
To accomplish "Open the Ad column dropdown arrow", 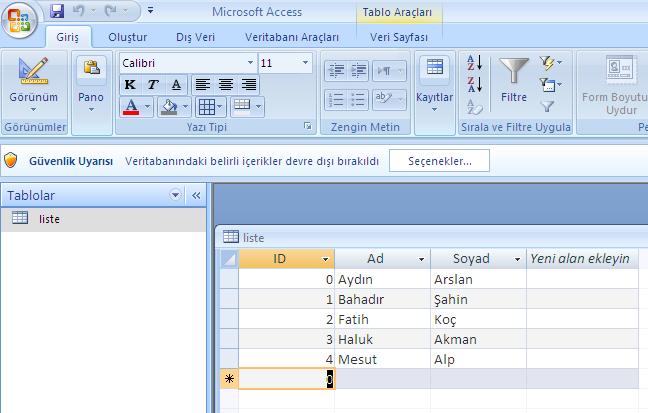I will click(422, 259).
